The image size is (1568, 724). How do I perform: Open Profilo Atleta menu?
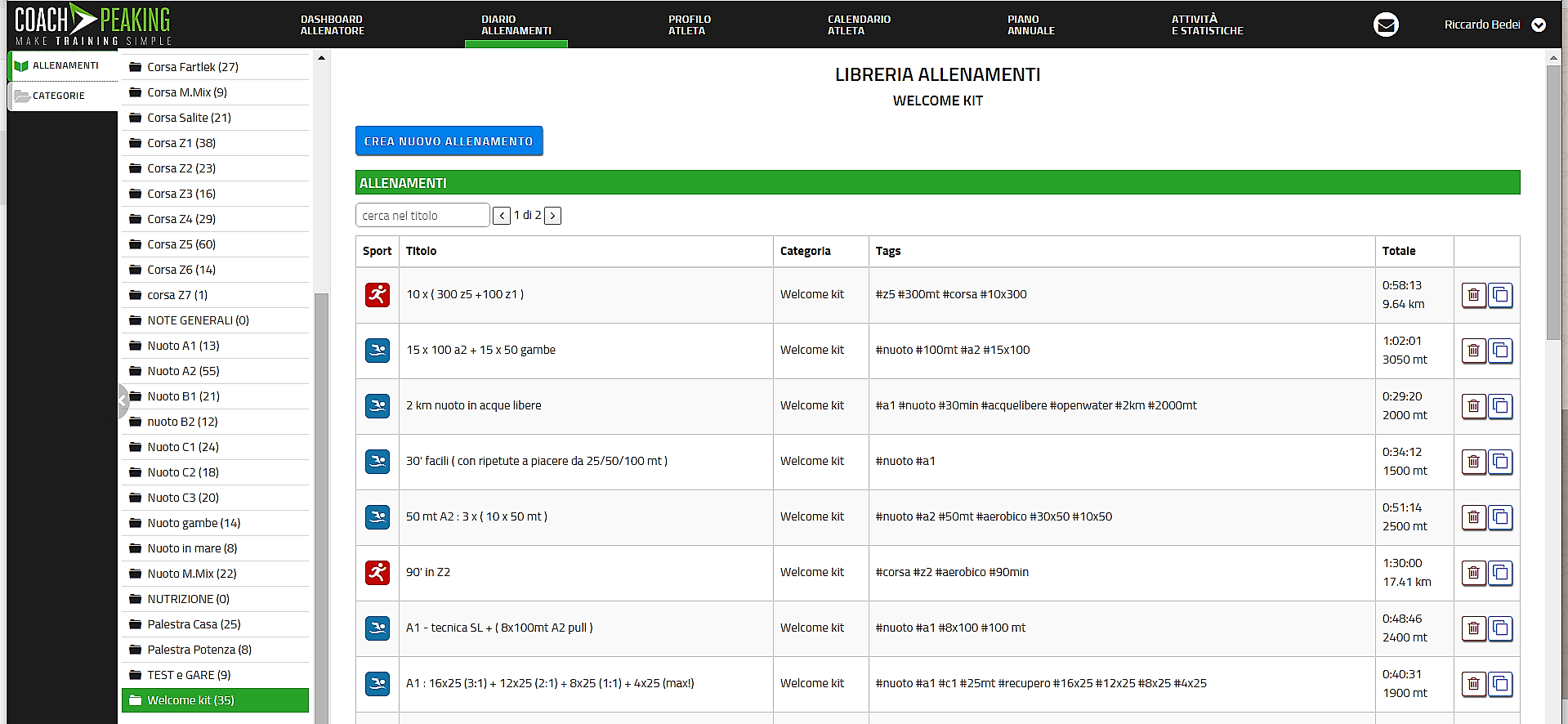[690, 25]
